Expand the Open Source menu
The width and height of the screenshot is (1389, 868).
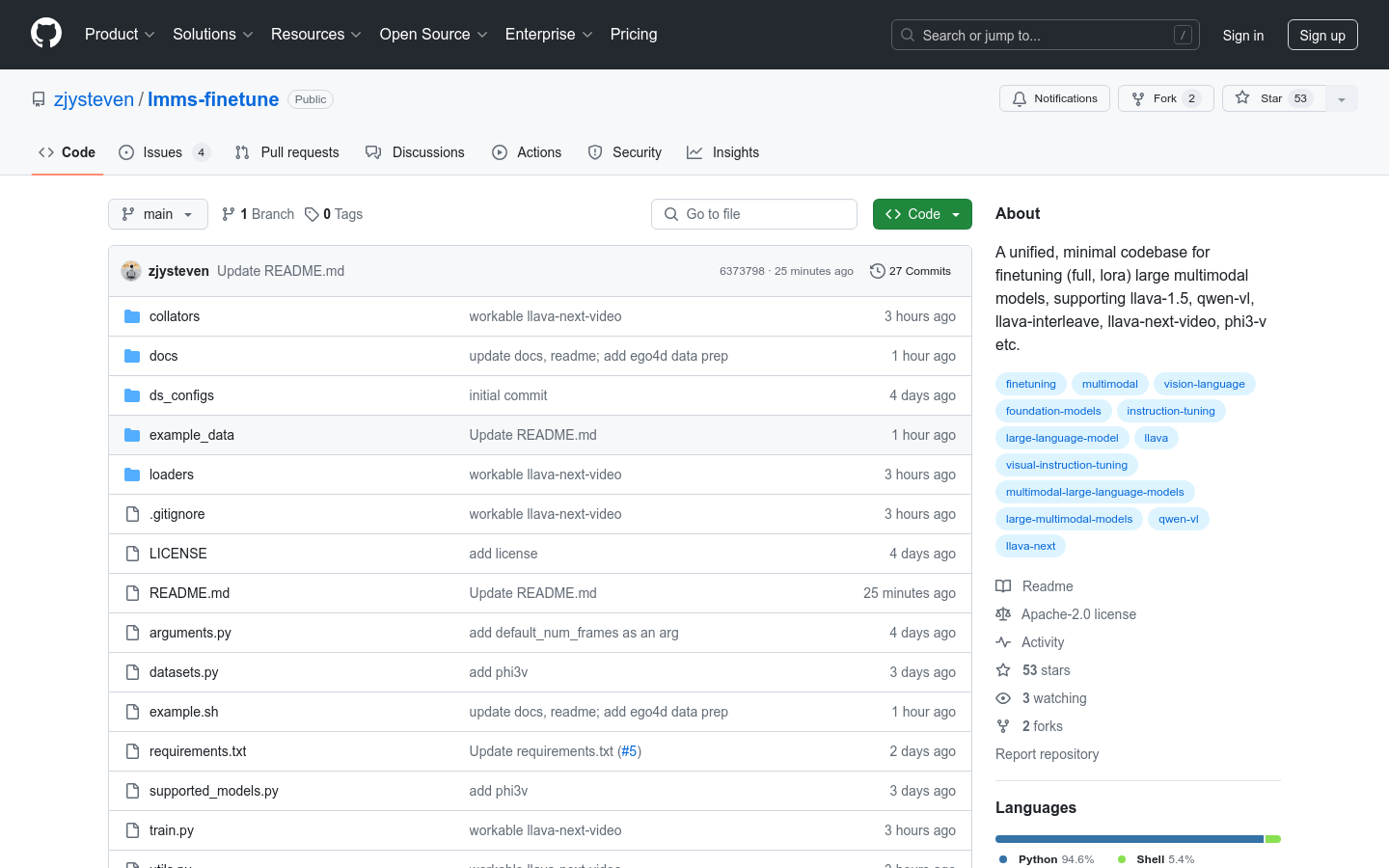[434, 35]
